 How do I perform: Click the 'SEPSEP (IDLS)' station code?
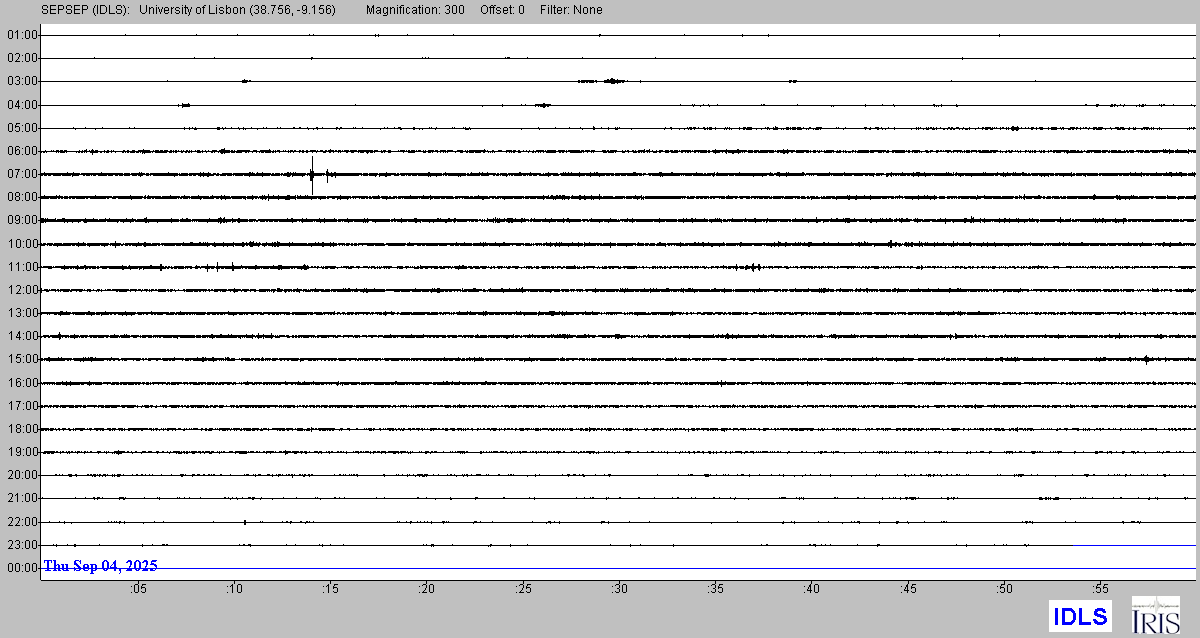pos(85,10)
